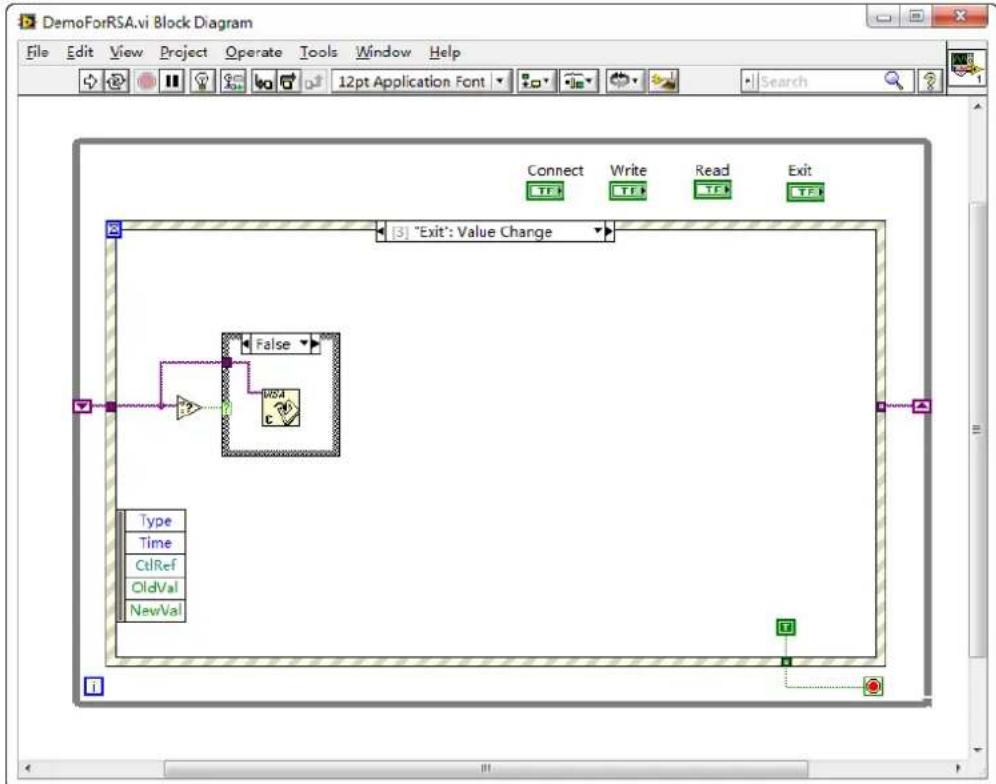Open the Distribute Objects dropdown

pos(578,81)
